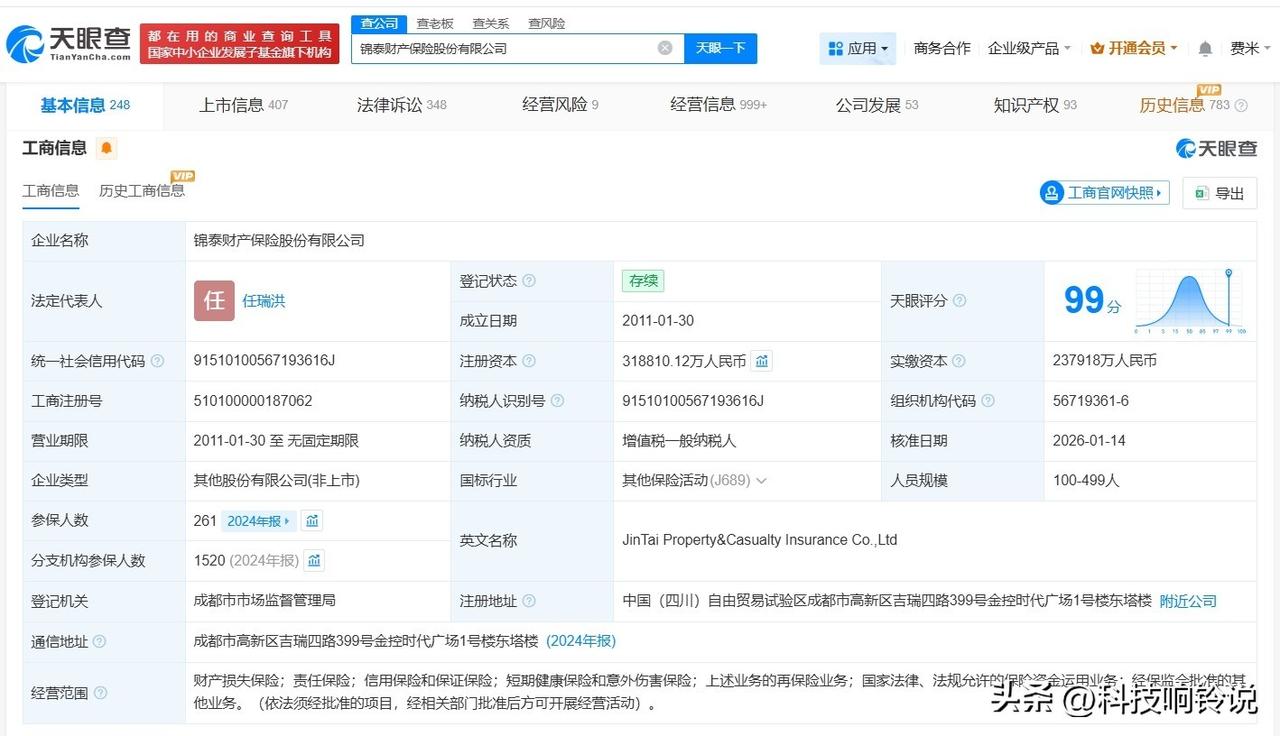Screen dimensions: 1280x736
Task: Click the 天眼一下 search button
Action: pos(720,48)
